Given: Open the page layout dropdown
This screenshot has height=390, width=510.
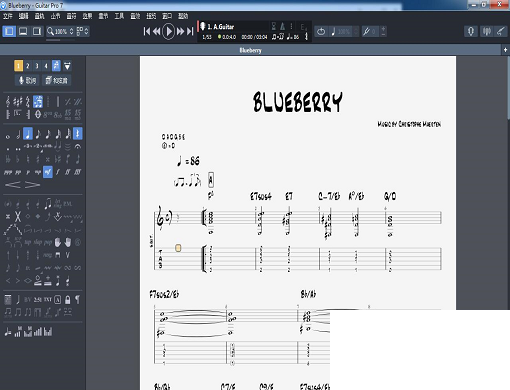Looking at the screenshot, I should (83, 31).
